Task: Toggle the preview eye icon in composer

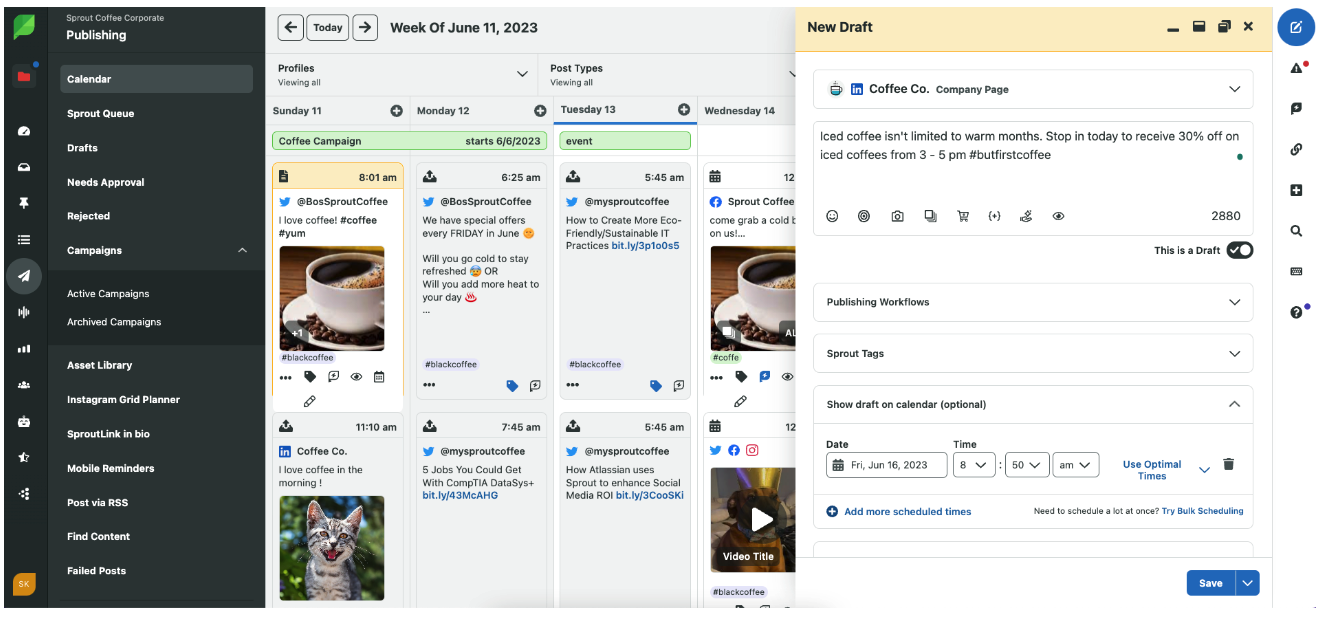Action: pyautogui.click(x=1058, y=216)
